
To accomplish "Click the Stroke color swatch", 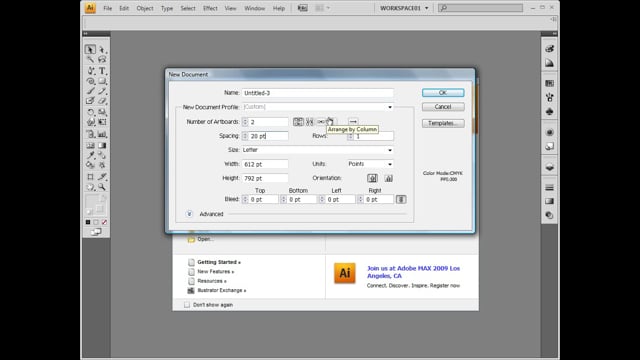I will pos(99,209).
